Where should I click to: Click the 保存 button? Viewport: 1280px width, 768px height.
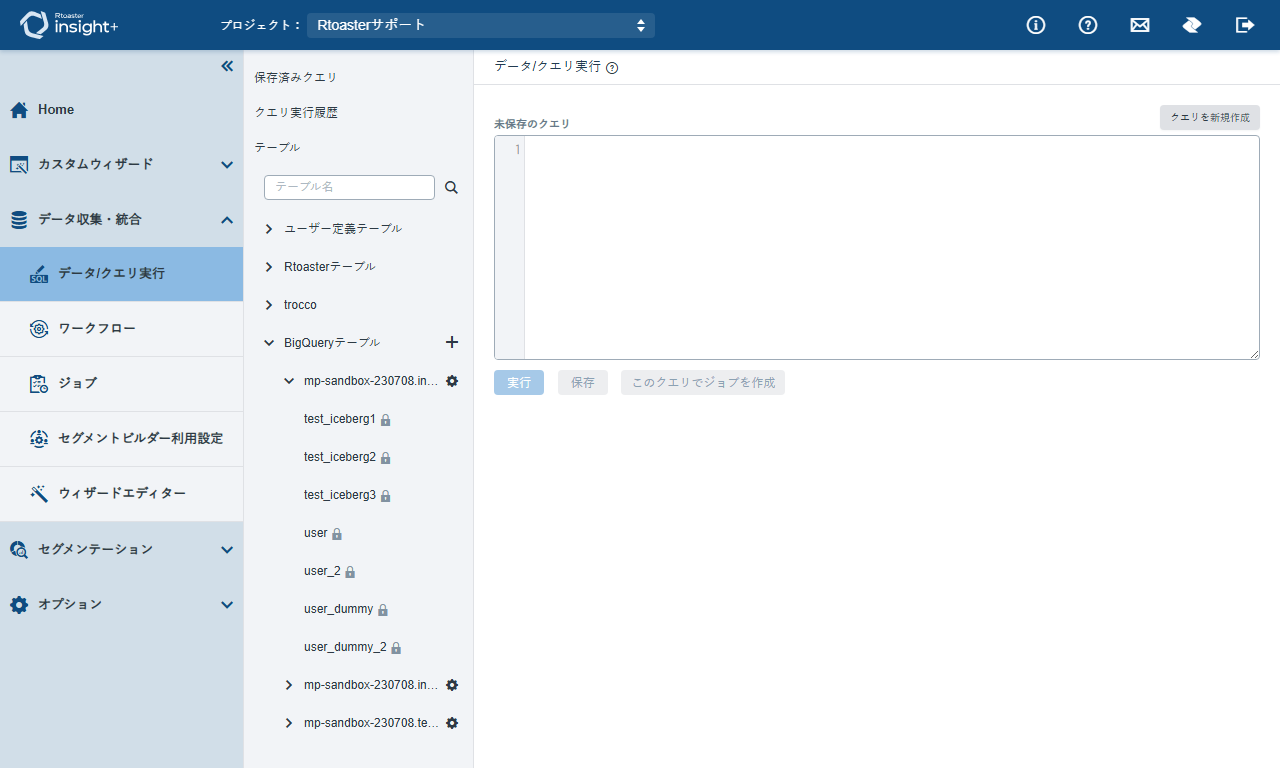point(583,383)
